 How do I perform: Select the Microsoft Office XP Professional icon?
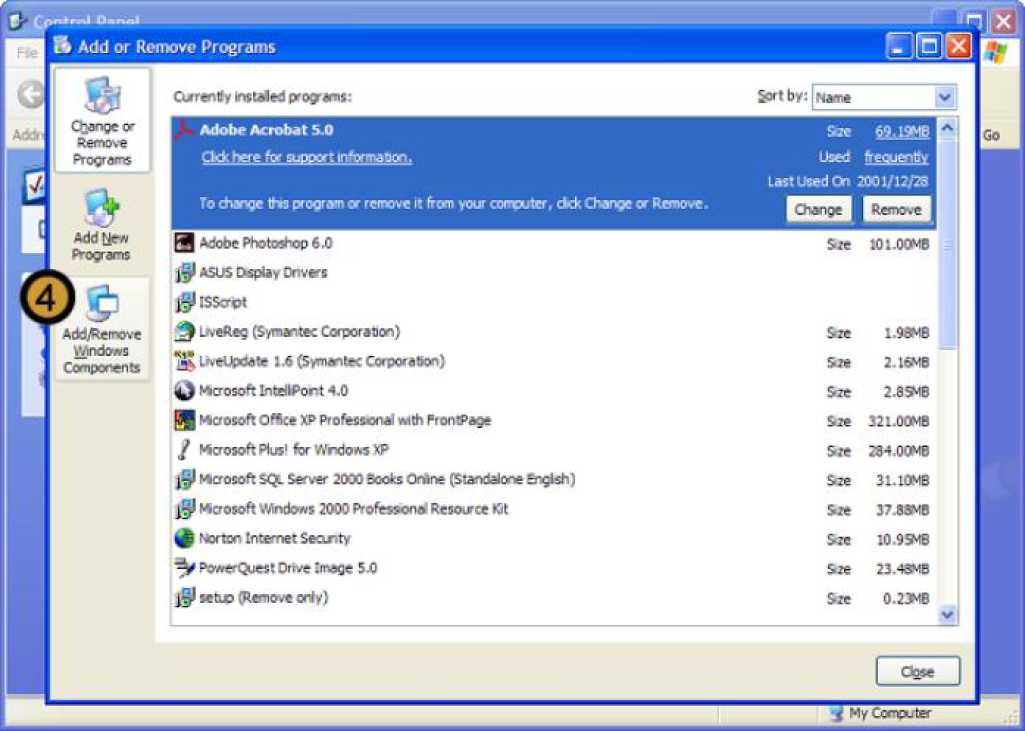point(184,420)
